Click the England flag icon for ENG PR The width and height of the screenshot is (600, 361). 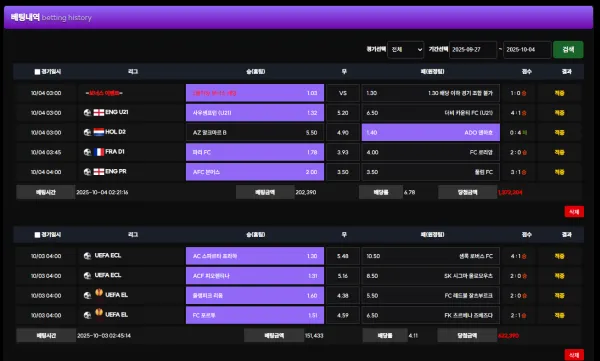coord(99,172)
